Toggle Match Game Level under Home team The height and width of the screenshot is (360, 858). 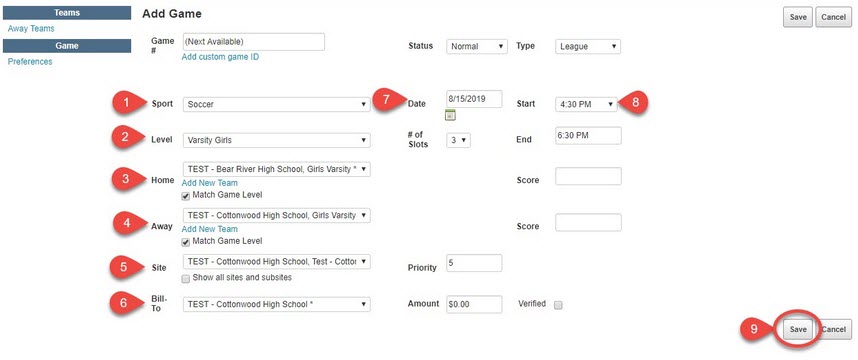[186, 195]
